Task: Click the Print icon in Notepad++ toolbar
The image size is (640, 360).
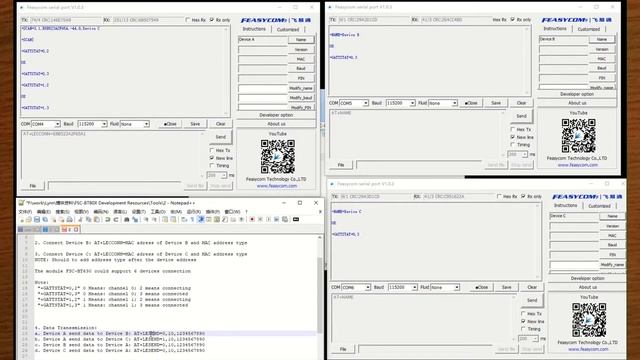Action: (x=69, y=220)
